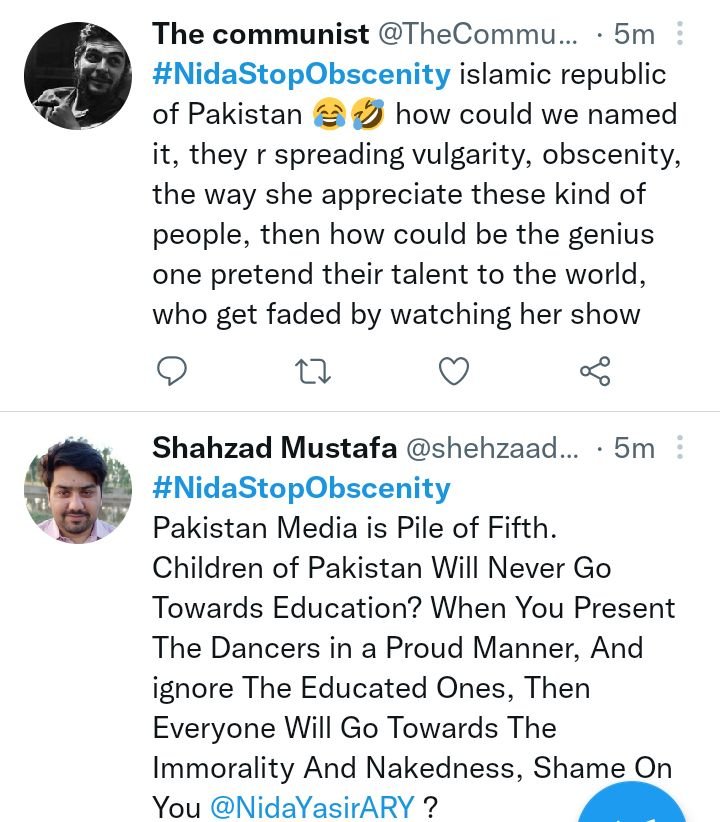Reply to The communist's tweet
This screenshot has width=720, height=822.
click(172, 372)
